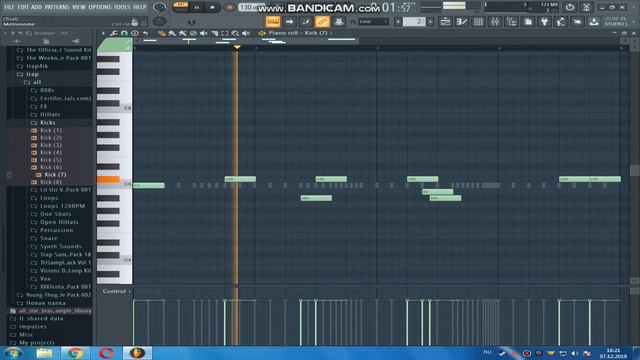Open the Mixer window icon in main toolbar
This screenshot has height=360, width=640.
tap(495, 21)
